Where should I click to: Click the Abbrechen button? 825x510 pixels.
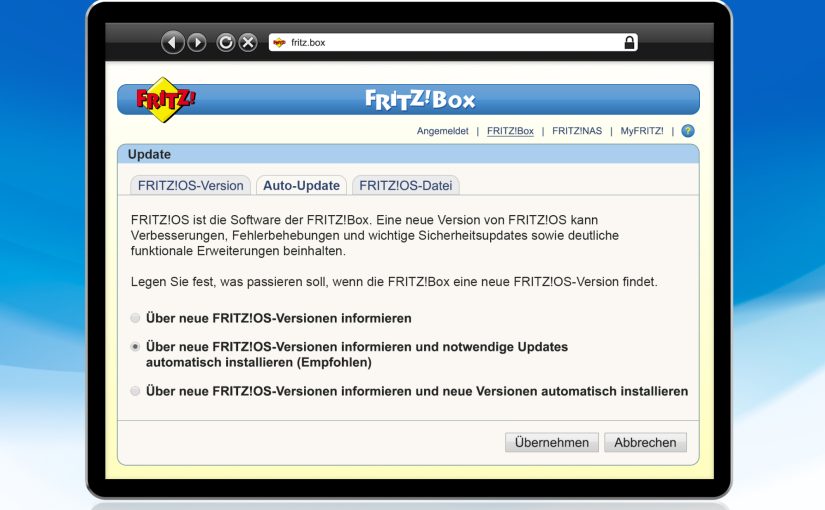click(x=645, y=442)
